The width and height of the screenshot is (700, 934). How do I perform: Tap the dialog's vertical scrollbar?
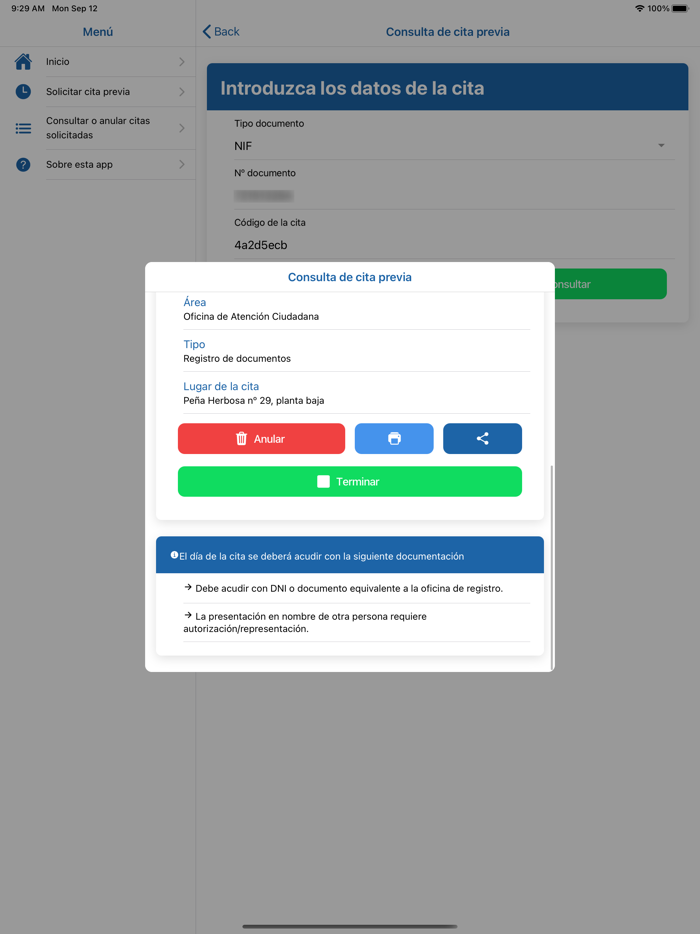pyautogui.click(x=552, y=567)
